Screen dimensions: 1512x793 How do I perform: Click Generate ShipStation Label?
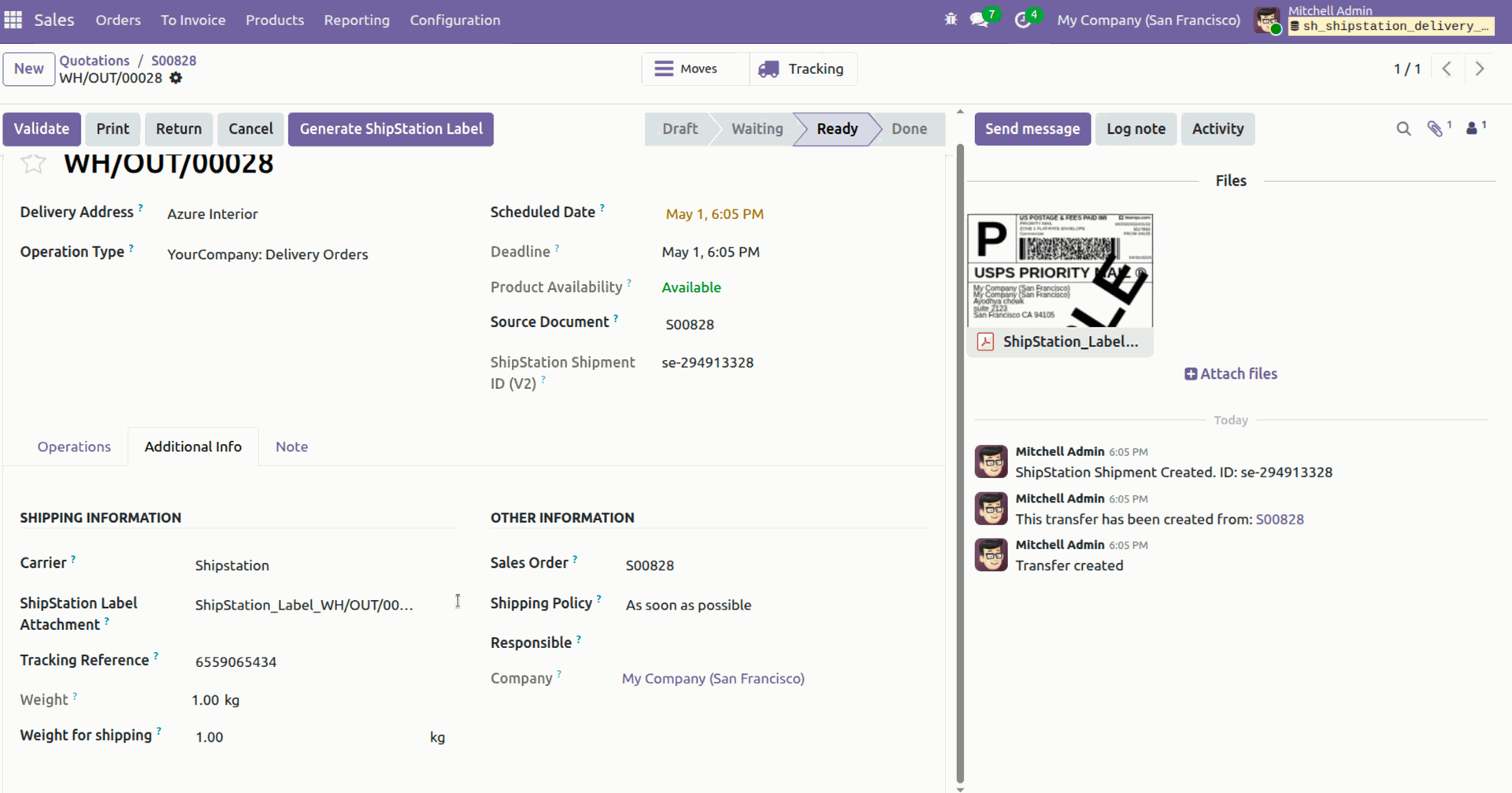click(391, 129)
